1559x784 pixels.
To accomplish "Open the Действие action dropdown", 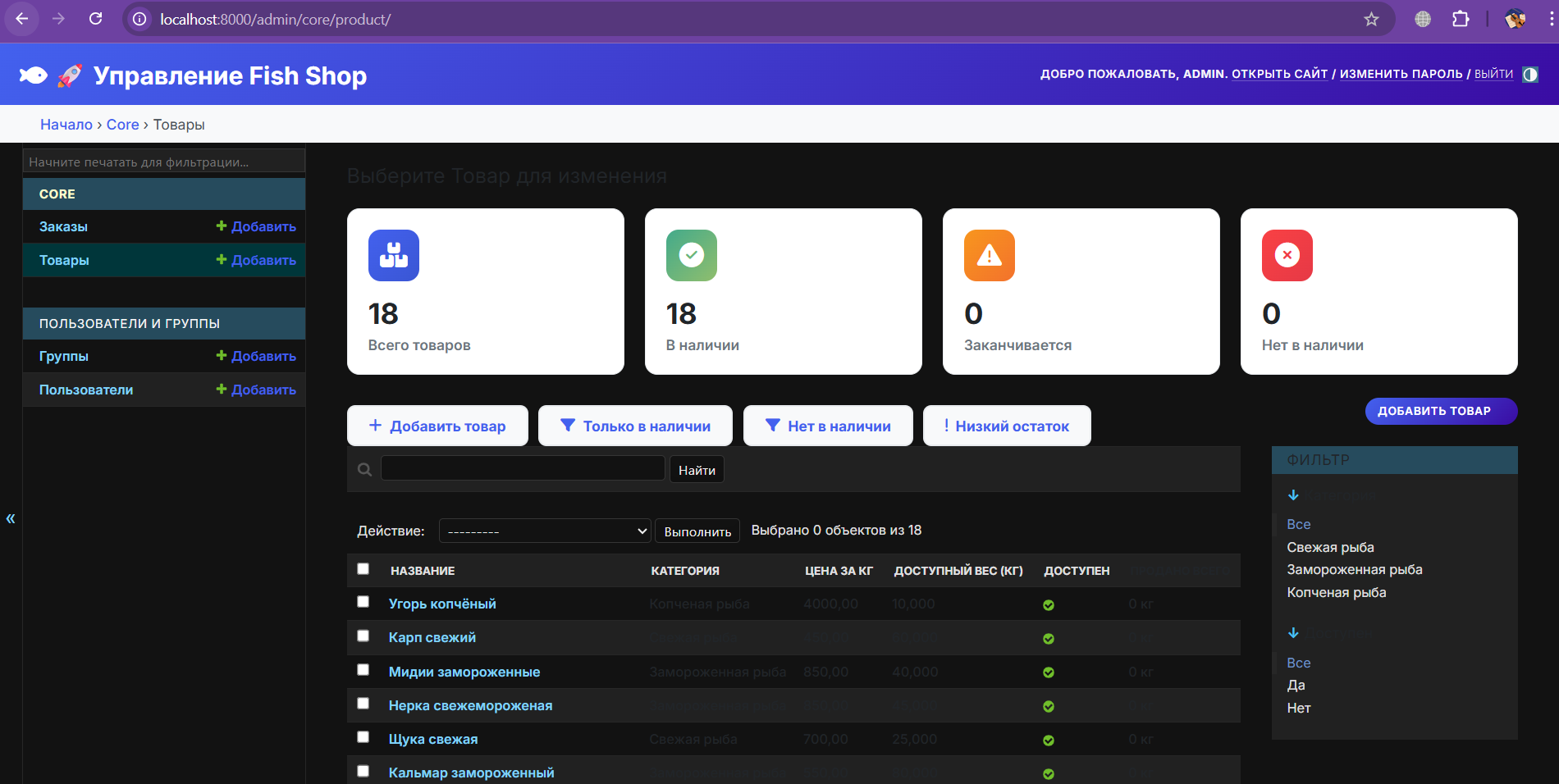I will tap(545, 531).
